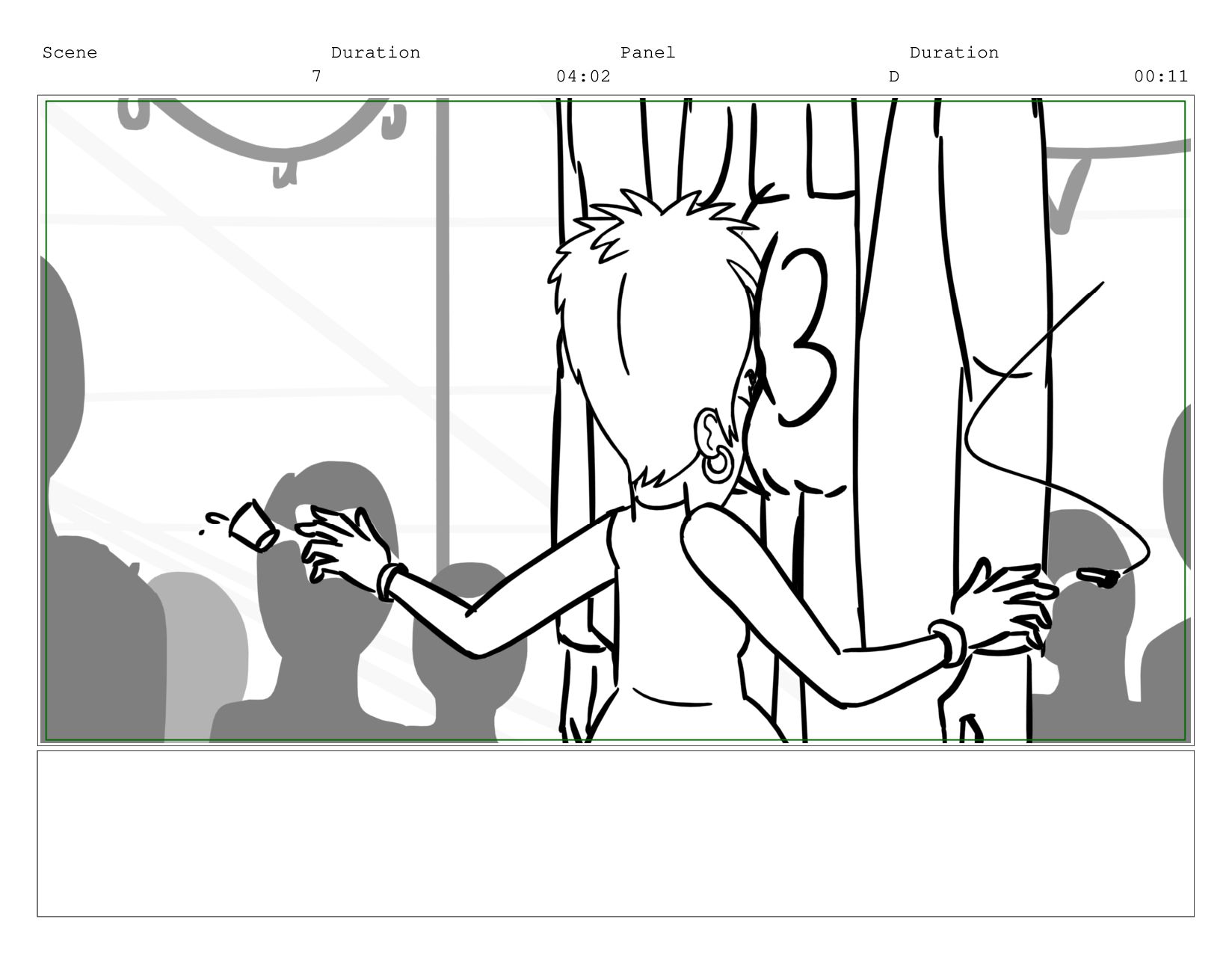Image resolution: width=1232 pixels, height=954 pixels.
Task: Click the empty notes box below the panel
Action: pyautogui.click(x=615, y=834)
